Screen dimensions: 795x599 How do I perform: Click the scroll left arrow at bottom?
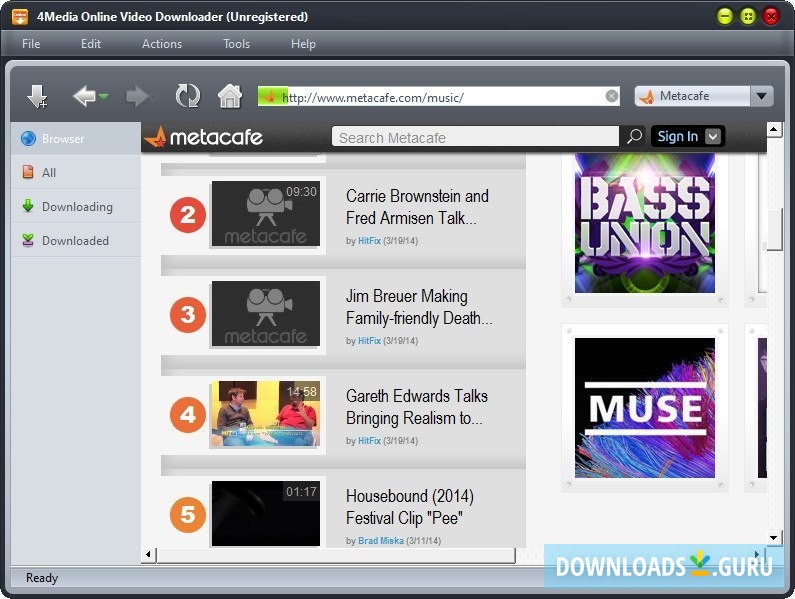tap(148, 554)
